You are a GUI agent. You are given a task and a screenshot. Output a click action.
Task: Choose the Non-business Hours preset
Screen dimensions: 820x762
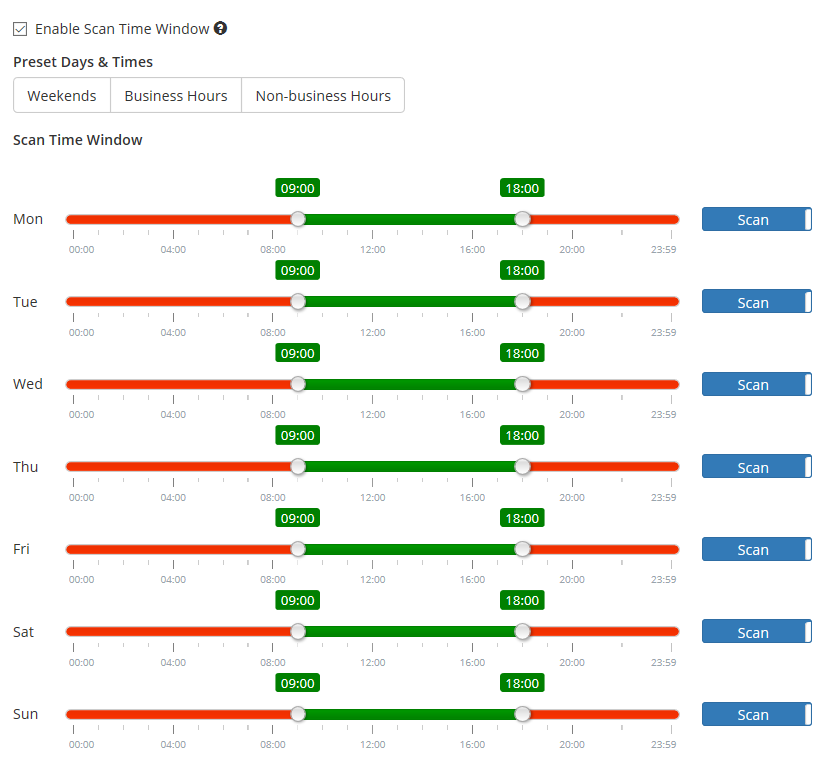(323, 96)
